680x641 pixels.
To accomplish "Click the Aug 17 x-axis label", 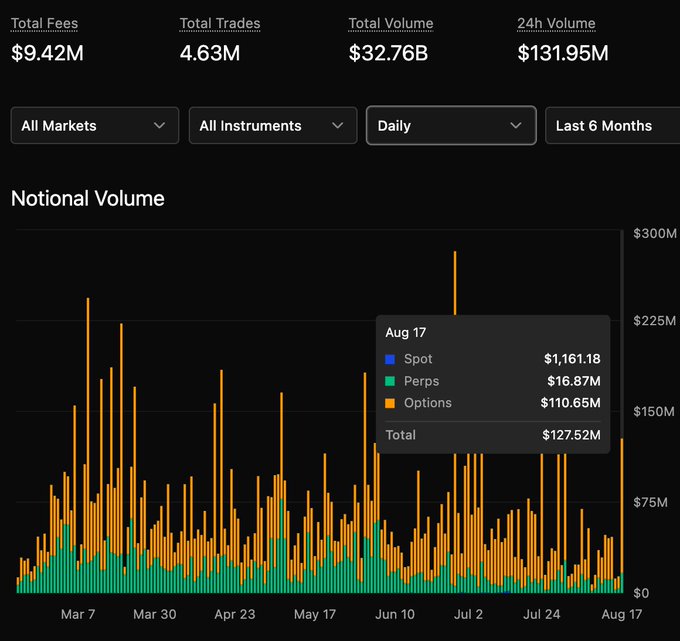I will 621,614.
